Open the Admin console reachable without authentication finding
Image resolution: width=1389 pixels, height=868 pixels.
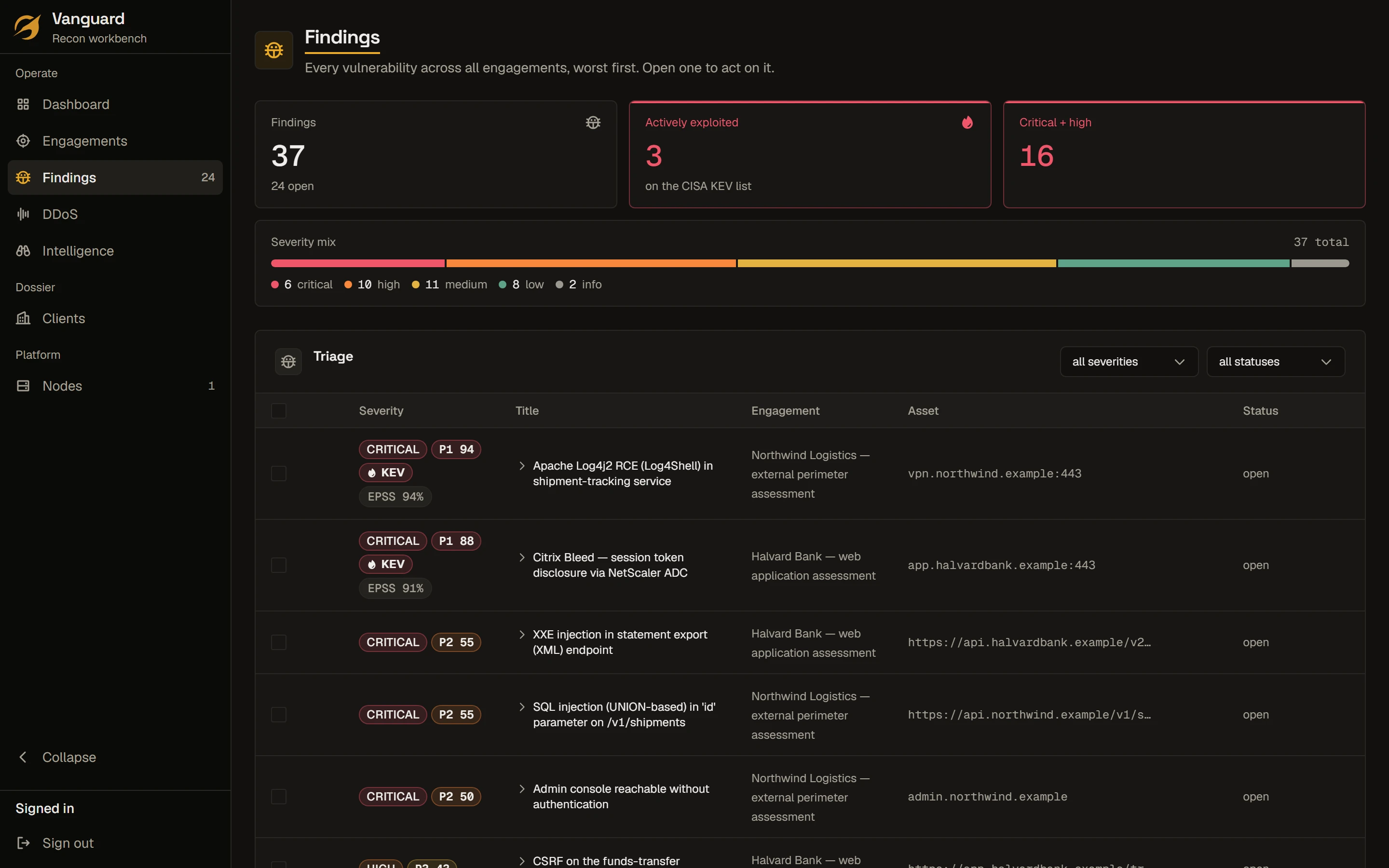[x=621, y=796]
